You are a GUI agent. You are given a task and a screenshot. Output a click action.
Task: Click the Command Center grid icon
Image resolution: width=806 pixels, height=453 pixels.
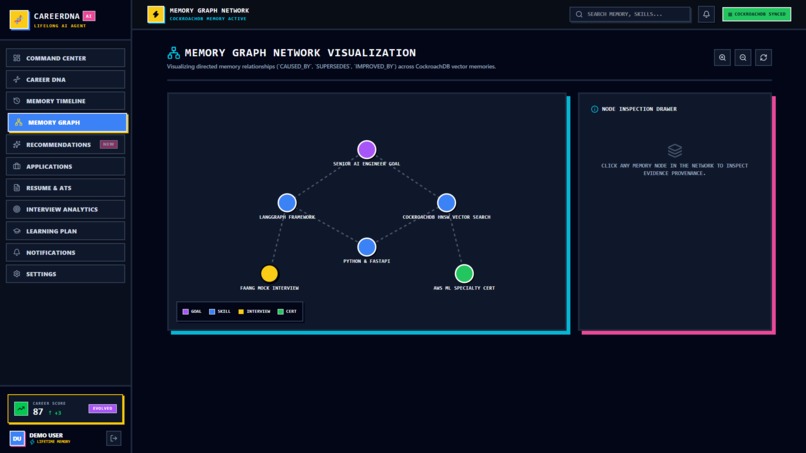click(x=16, y=58)
